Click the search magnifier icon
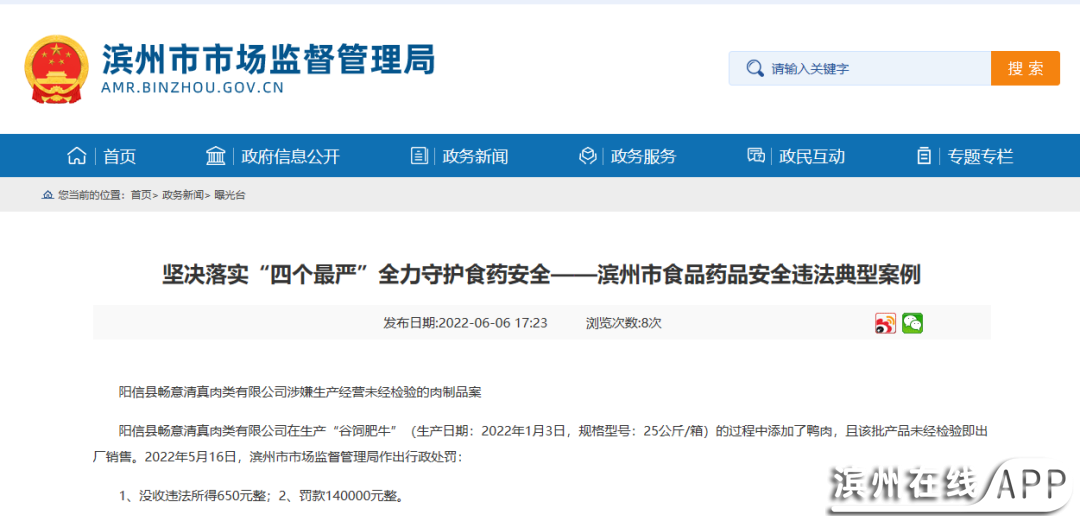 click(753, 69)
